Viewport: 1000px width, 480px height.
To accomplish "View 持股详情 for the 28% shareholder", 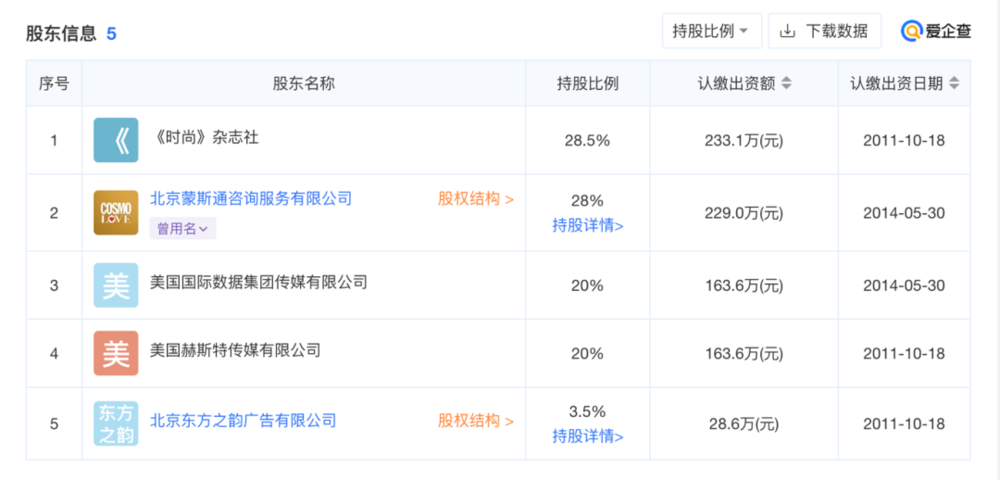I will [x=587, y=225].
